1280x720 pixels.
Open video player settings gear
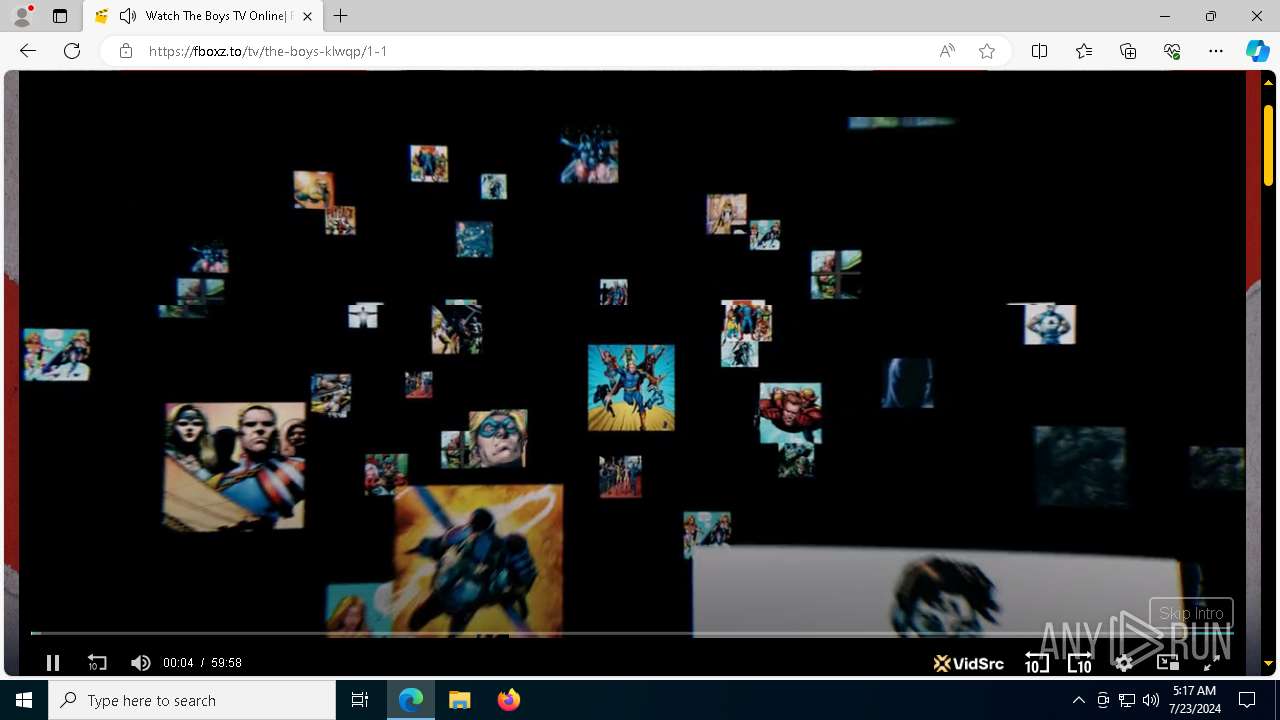[x=1124, y=663]
